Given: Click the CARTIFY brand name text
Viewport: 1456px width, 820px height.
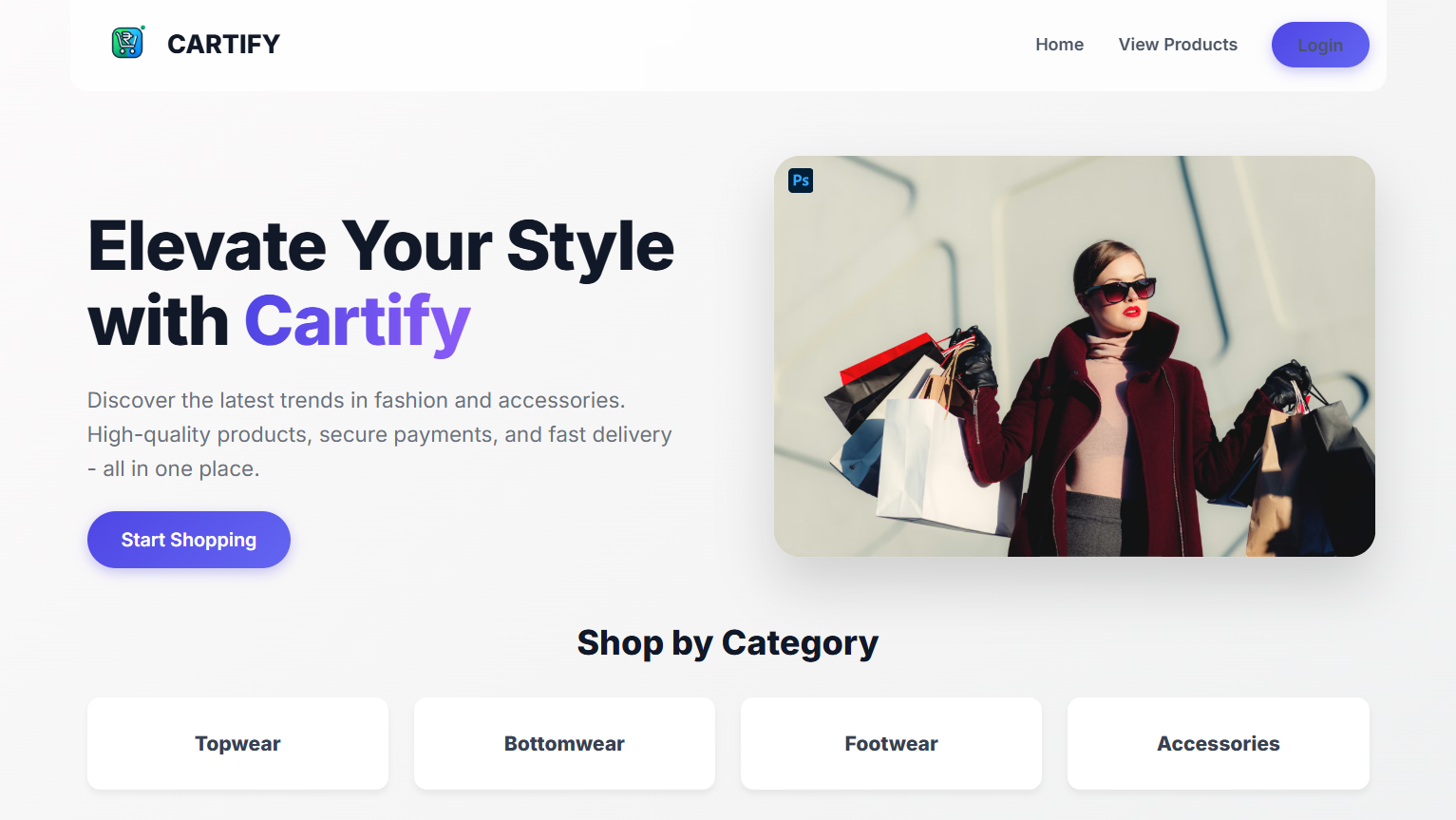Looking at the screenshot, I should click(223, 44).
